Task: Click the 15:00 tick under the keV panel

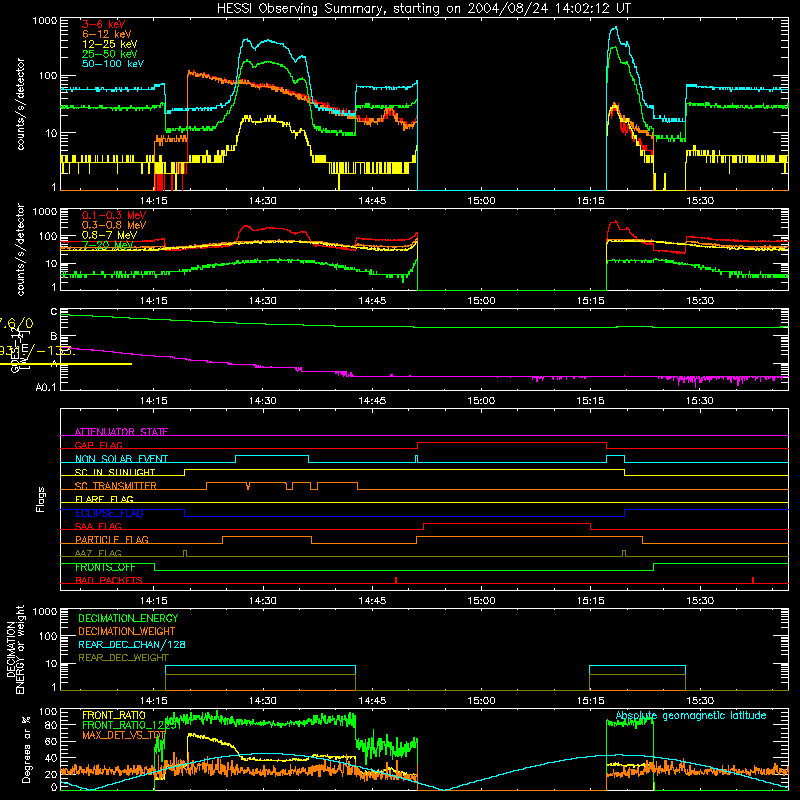Action: click(x=481, y=201)
